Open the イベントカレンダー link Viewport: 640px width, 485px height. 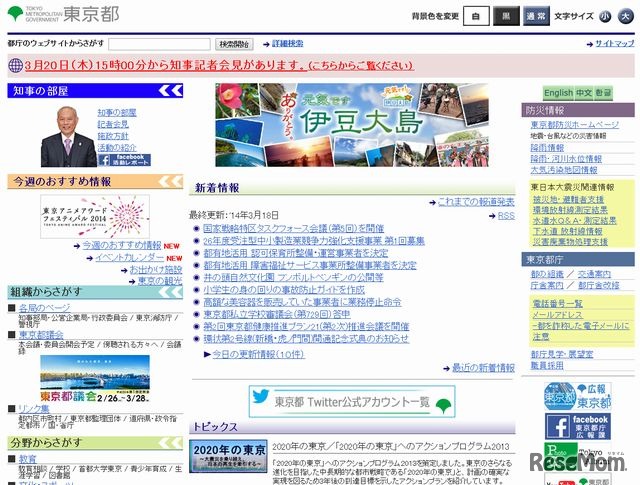coord(129,258)
